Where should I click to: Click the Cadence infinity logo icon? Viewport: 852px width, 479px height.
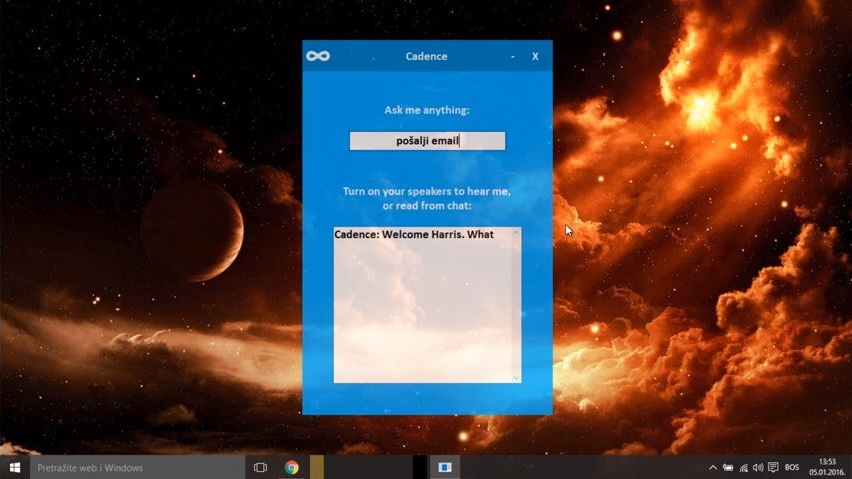pos(318,56)
